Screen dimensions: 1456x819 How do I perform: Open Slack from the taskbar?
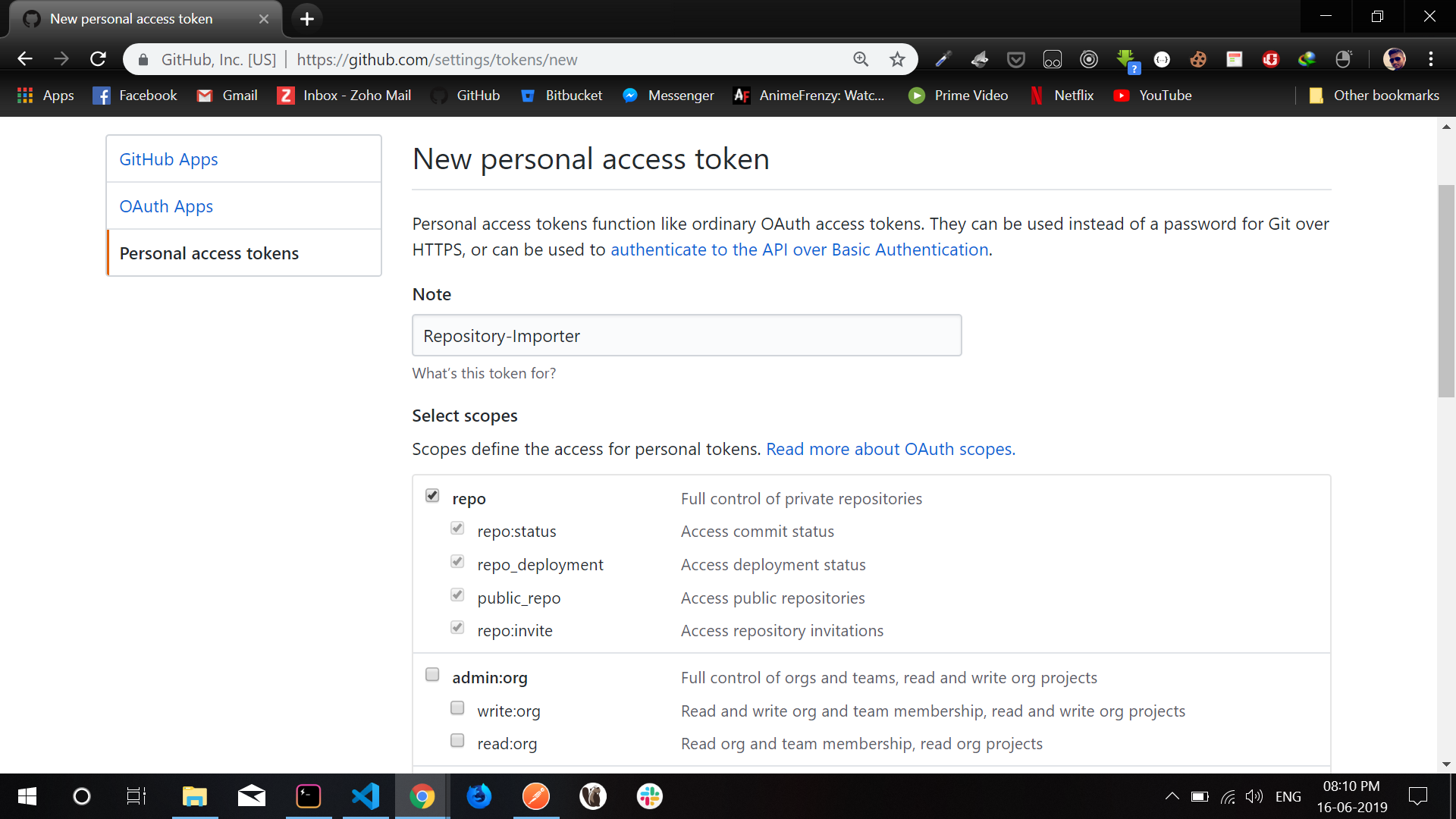click(650, 796)
